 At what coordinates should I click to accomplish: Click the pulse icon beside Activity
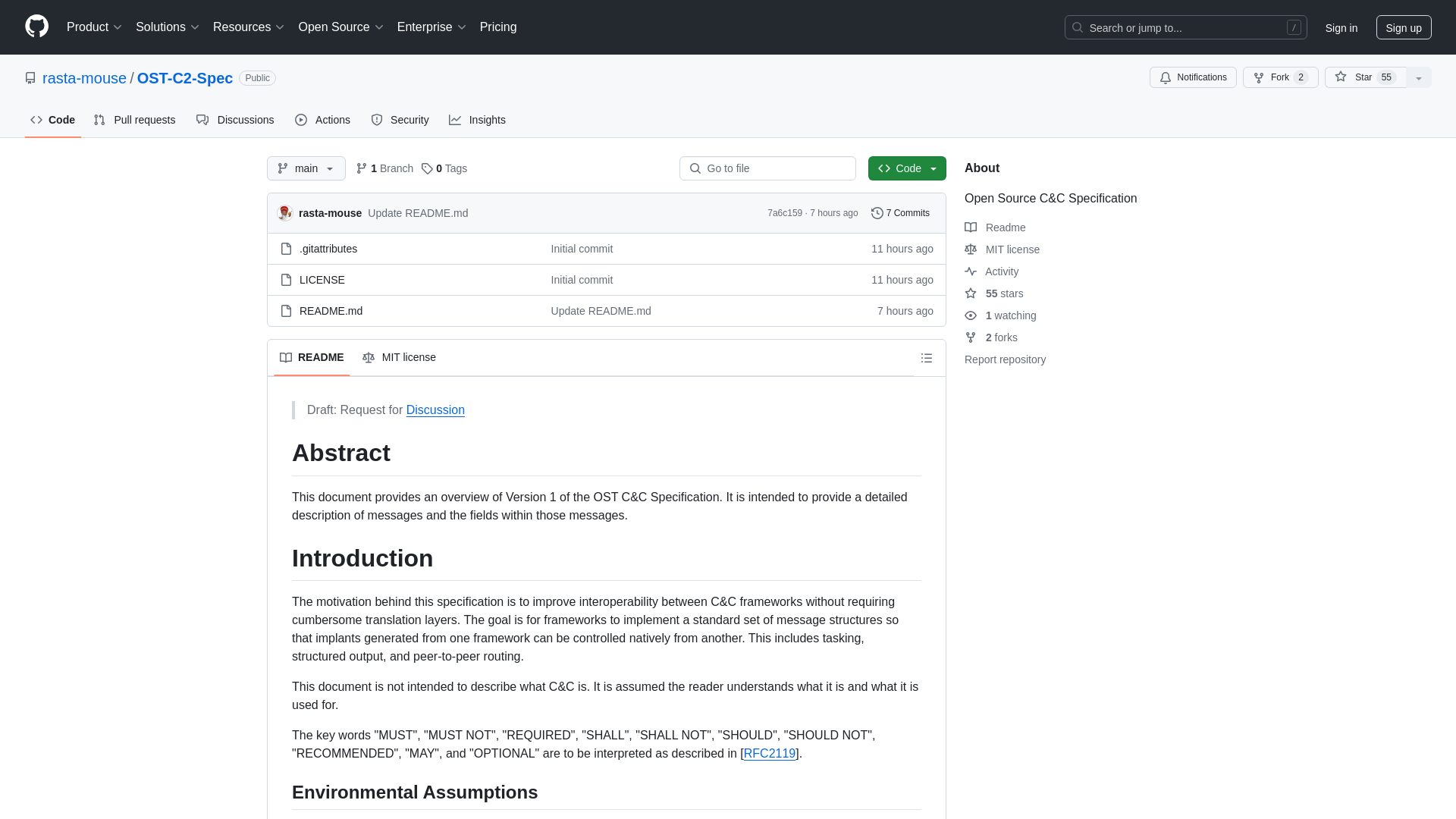[x=971, y=271]
